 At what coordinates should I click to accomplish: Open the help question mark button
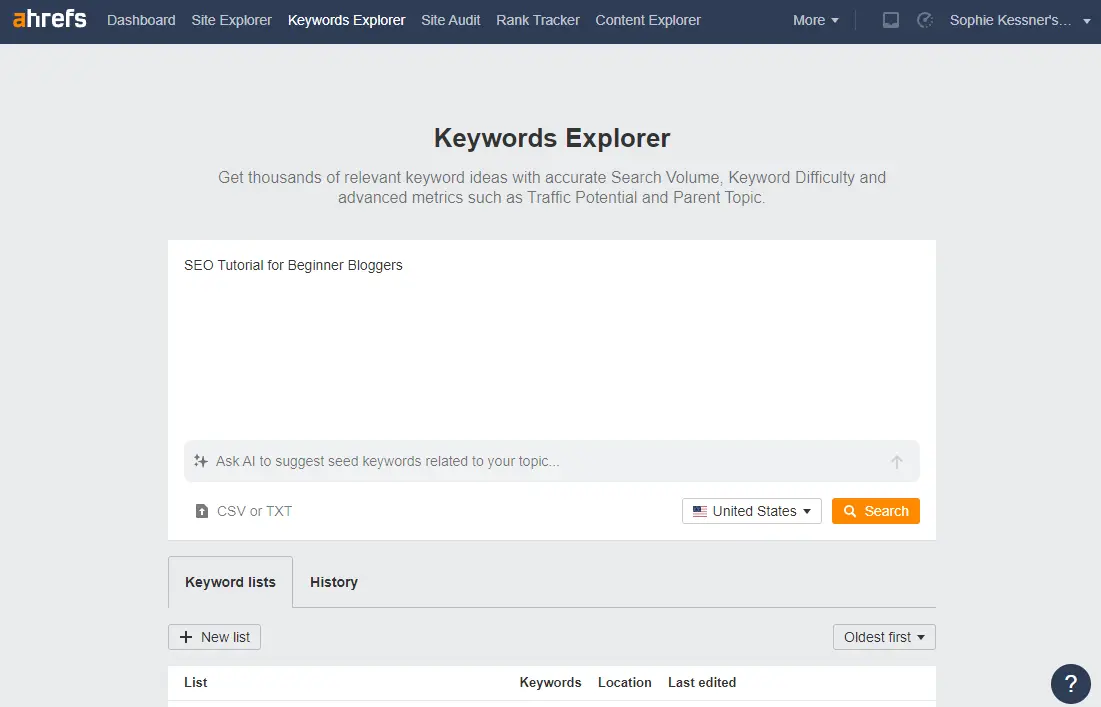1070,684
